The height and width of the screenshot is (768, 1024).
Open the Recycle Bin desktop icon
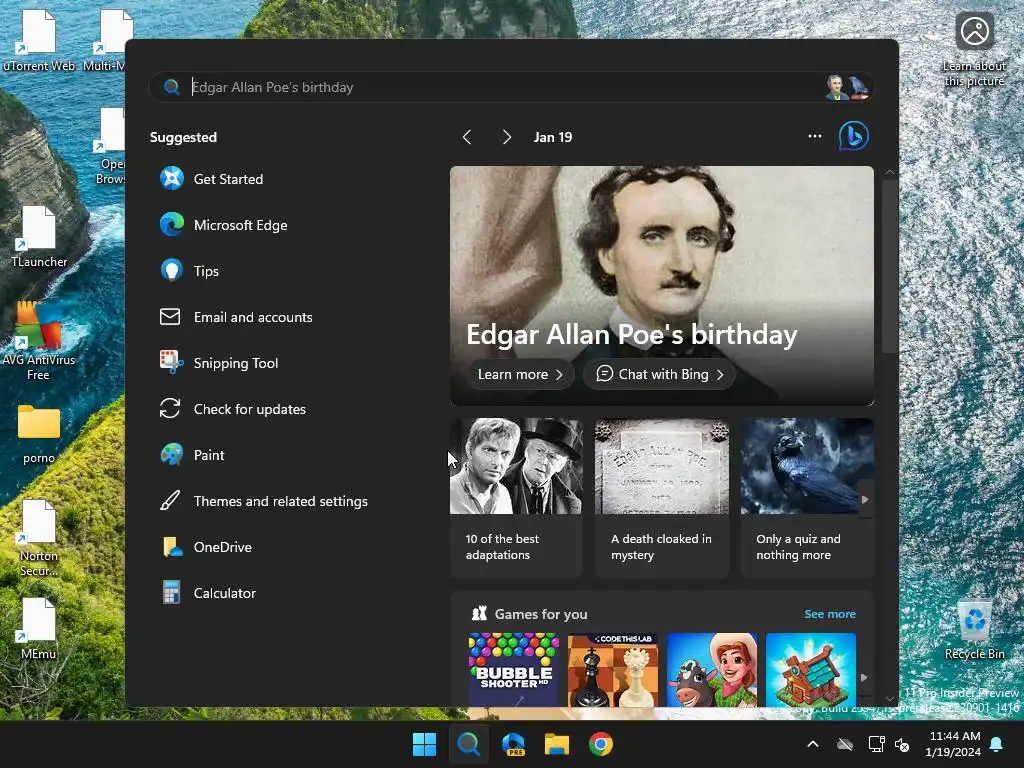(x=974, y=630)
